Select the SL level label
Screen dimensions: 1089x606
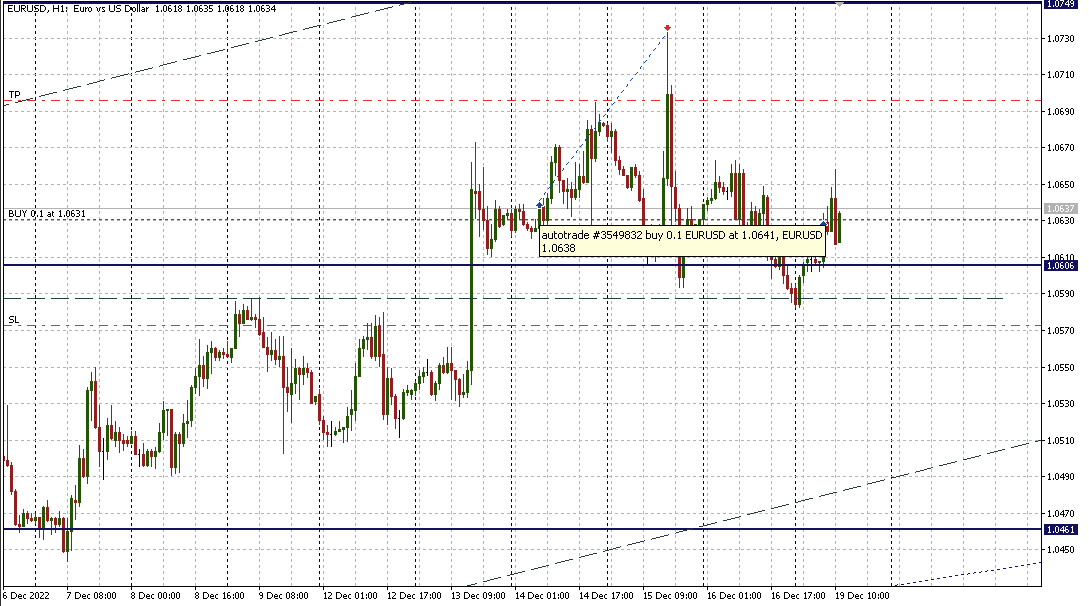(x=14, y=319)
